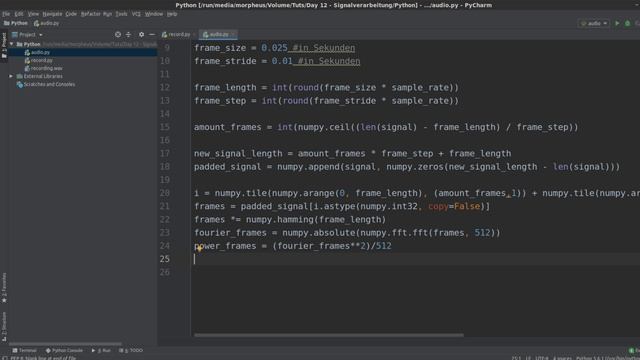
Task: Click the intention light bulb on line 24
Action: (199, 248)
